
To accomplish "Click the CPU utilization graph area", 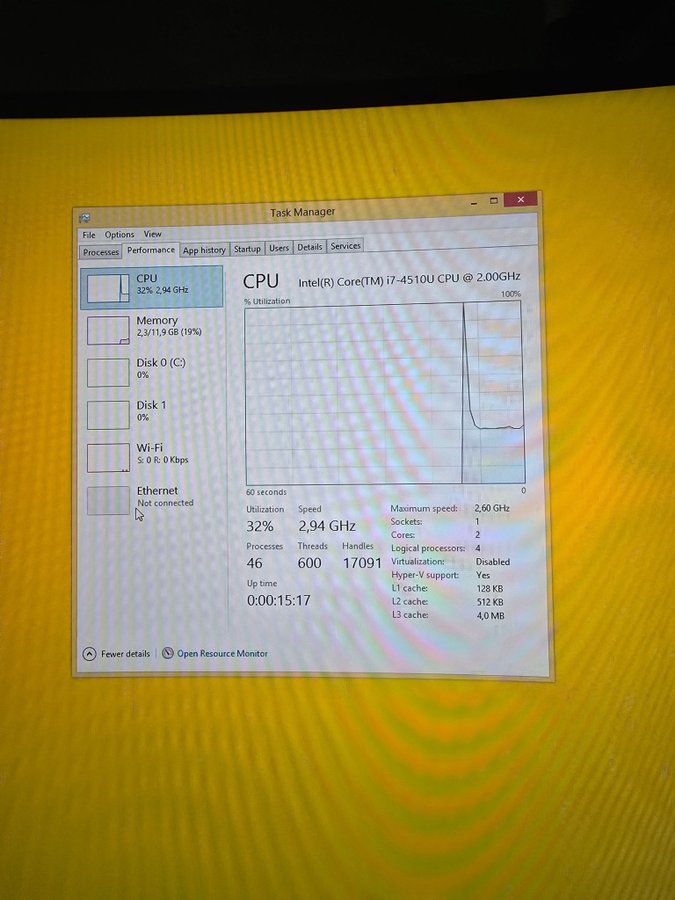I will tap(384, 394).
